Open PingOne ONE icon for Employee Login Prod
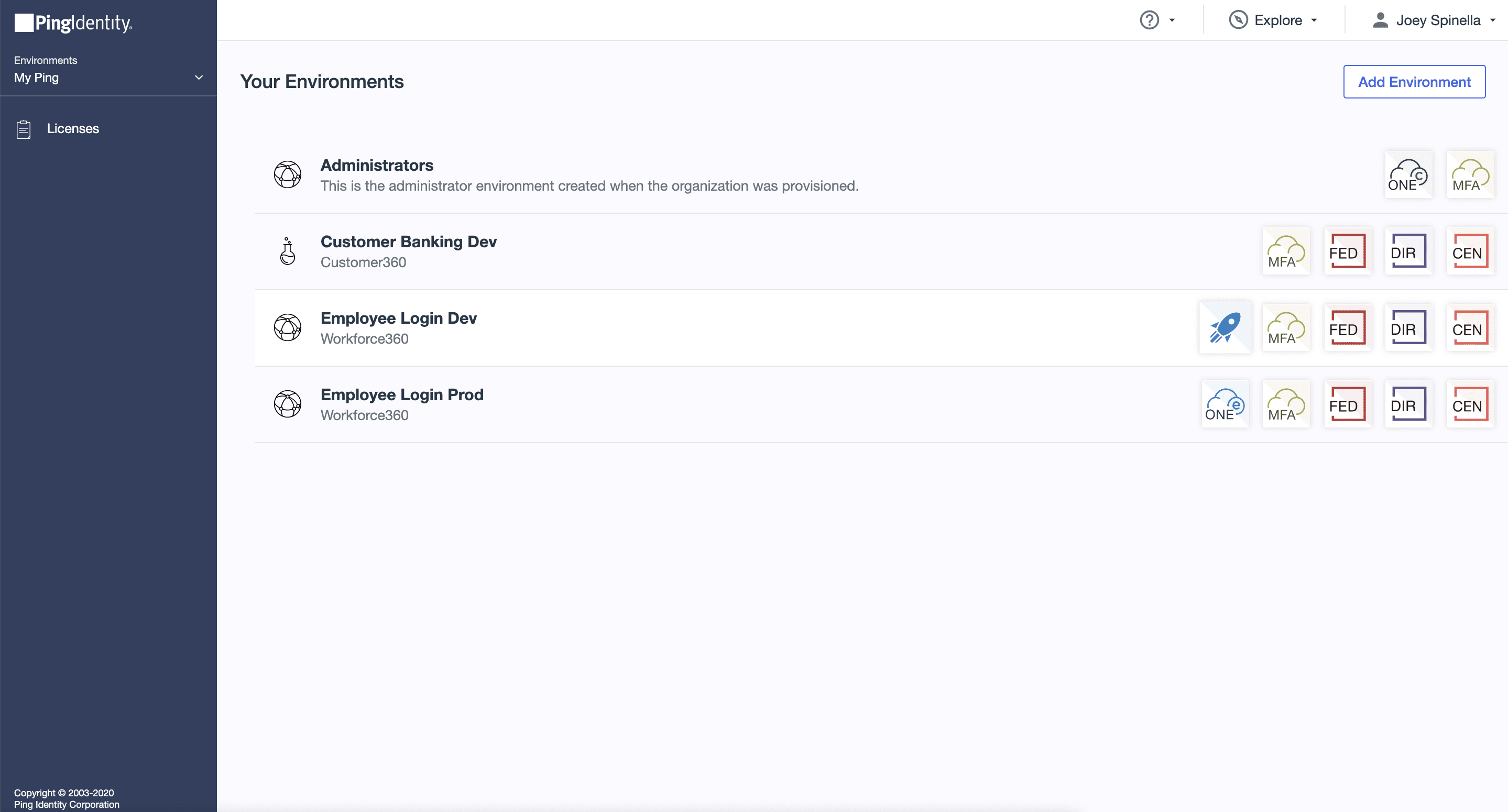Screen dimensions: 1508x812 coord(1225,404)
